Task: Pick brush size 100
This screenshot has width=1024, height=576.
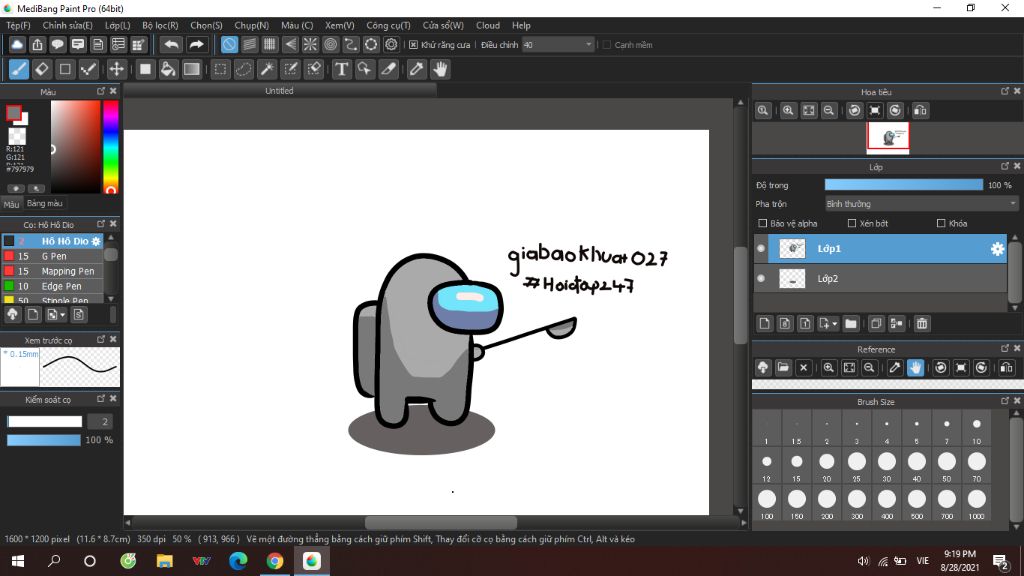Action: tap(767, 503)
